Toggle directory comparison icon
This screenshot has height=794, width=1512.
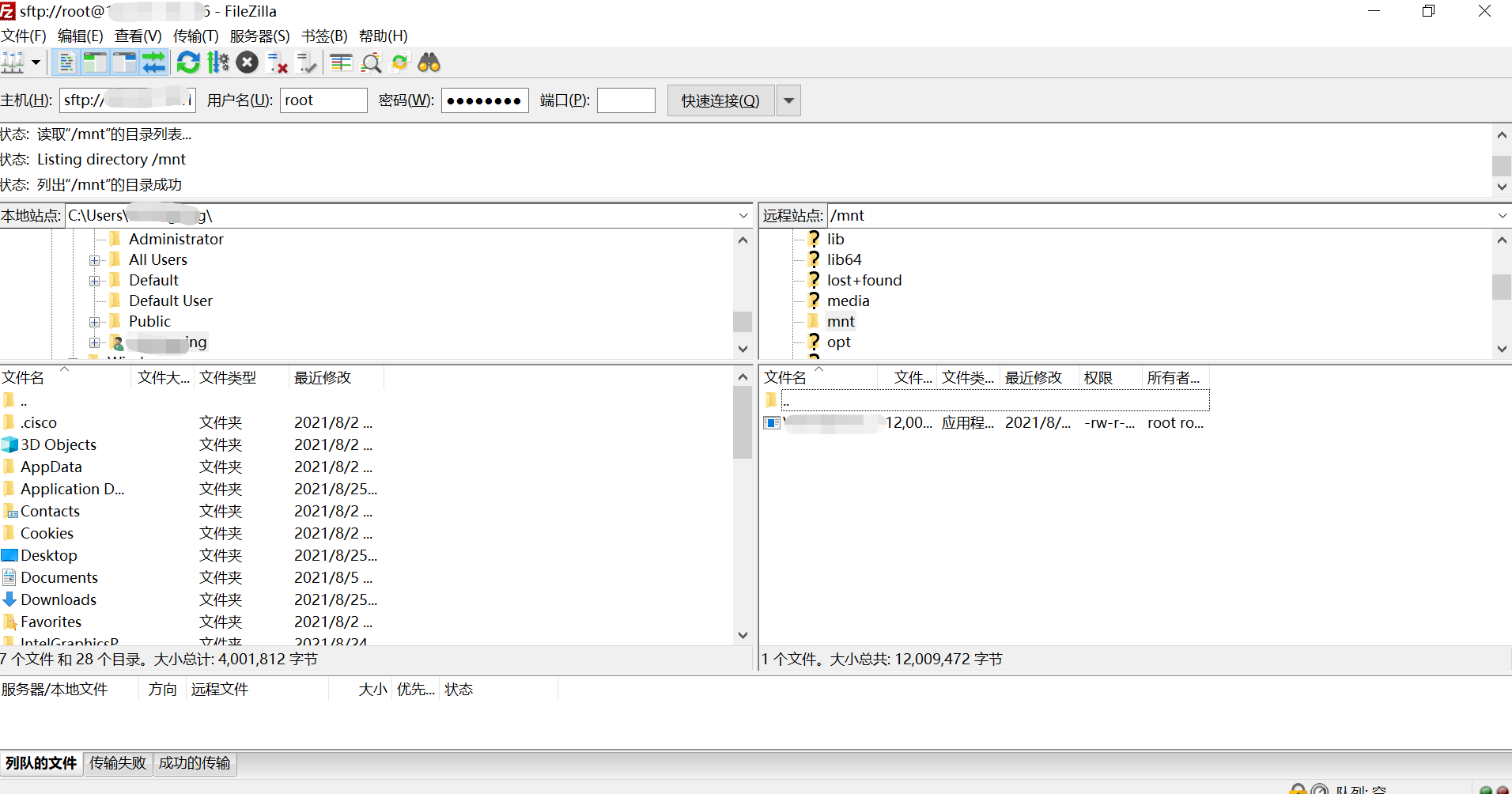coord(370,62)
